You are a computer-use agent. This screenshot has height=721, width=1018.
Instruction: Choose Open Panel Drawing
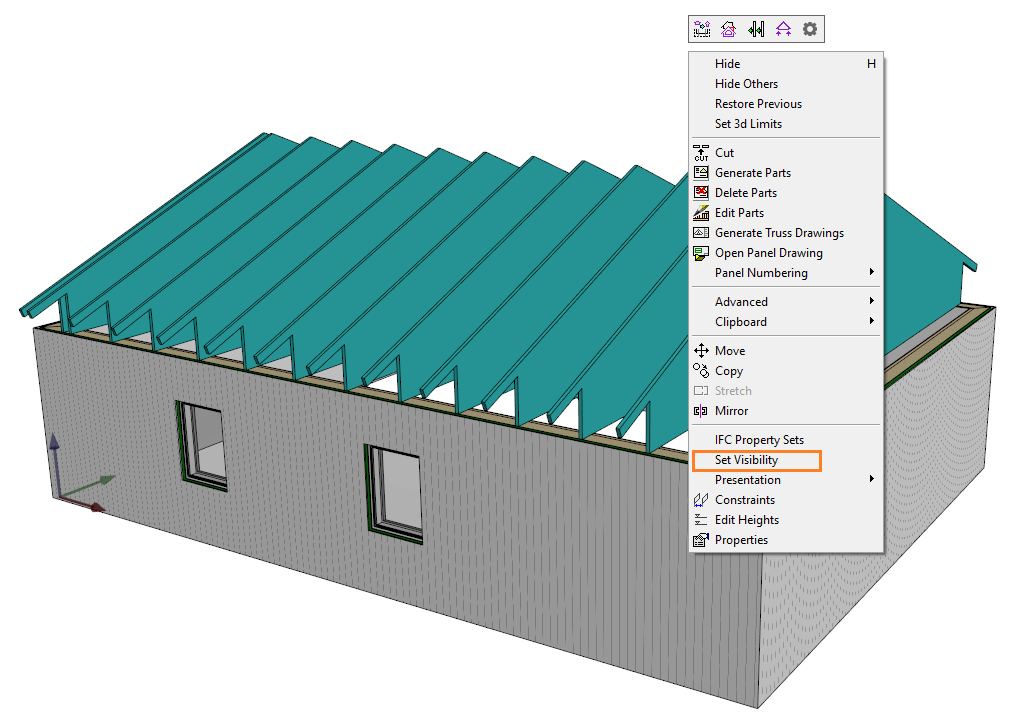pos(768,253)
